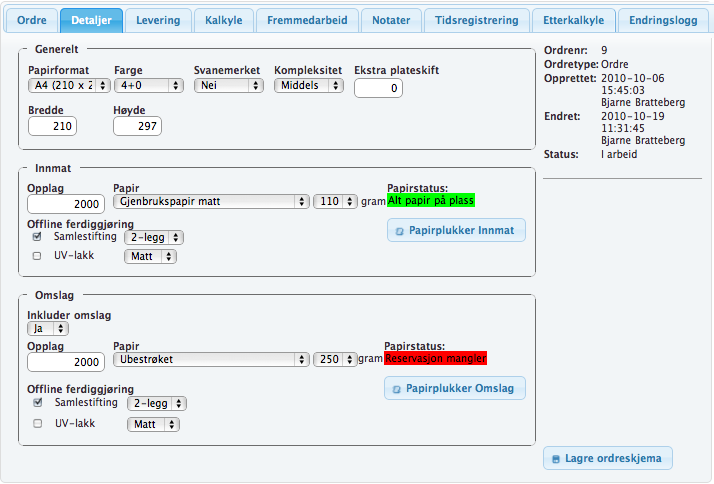Open the Tidsregistrering tab
The height and width of the screenshot is (484, 714).
pos(476,20)
